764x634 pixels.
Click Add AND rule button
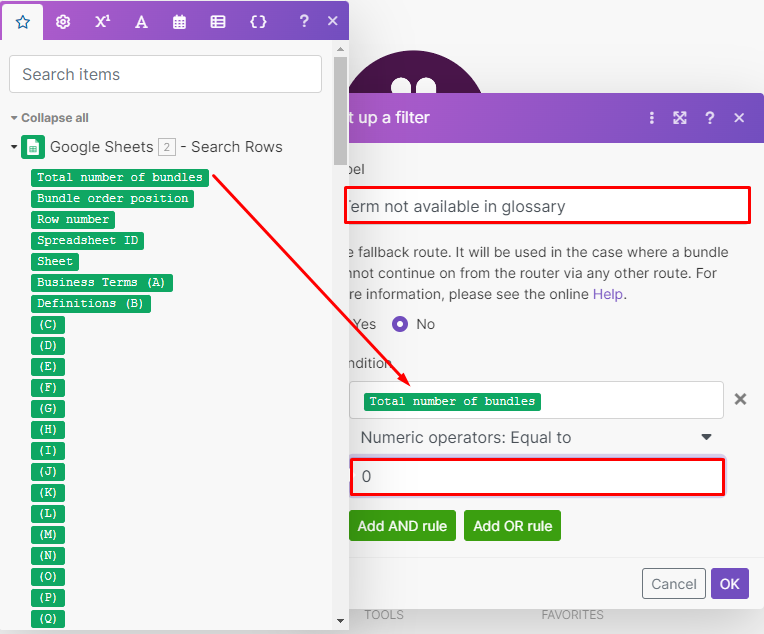[402, 526]
